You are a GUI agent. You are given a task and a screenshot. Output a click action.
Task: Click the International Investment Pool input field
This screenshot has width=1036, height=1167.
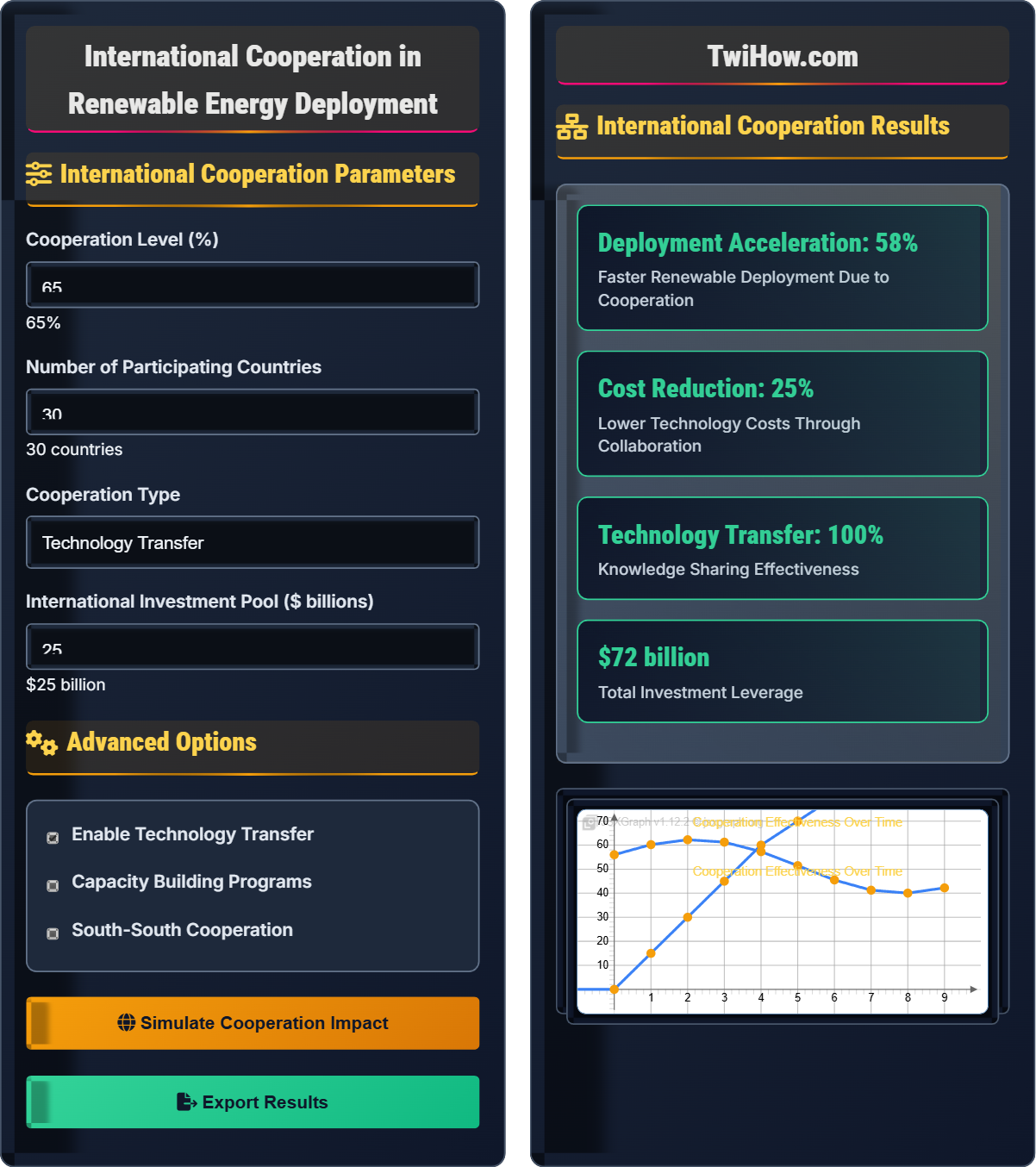[253, 647]
